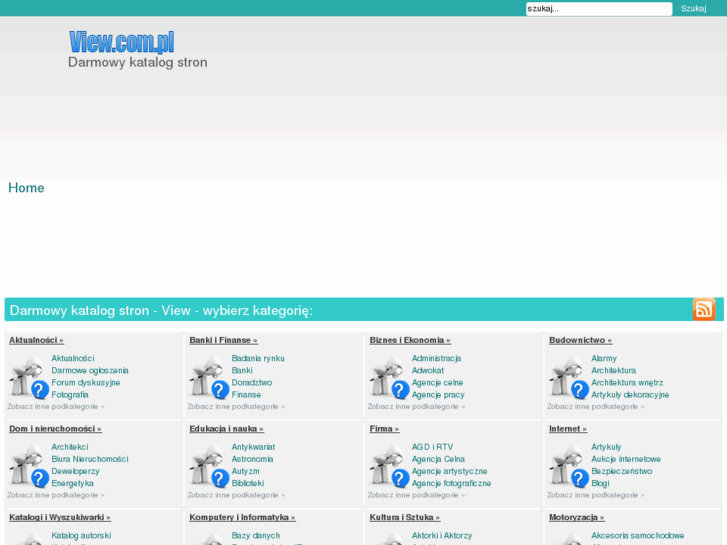Open the Administracja subcategory
Image resolution: width=727 pixels, height=545 pixels.
click(436, 359)
